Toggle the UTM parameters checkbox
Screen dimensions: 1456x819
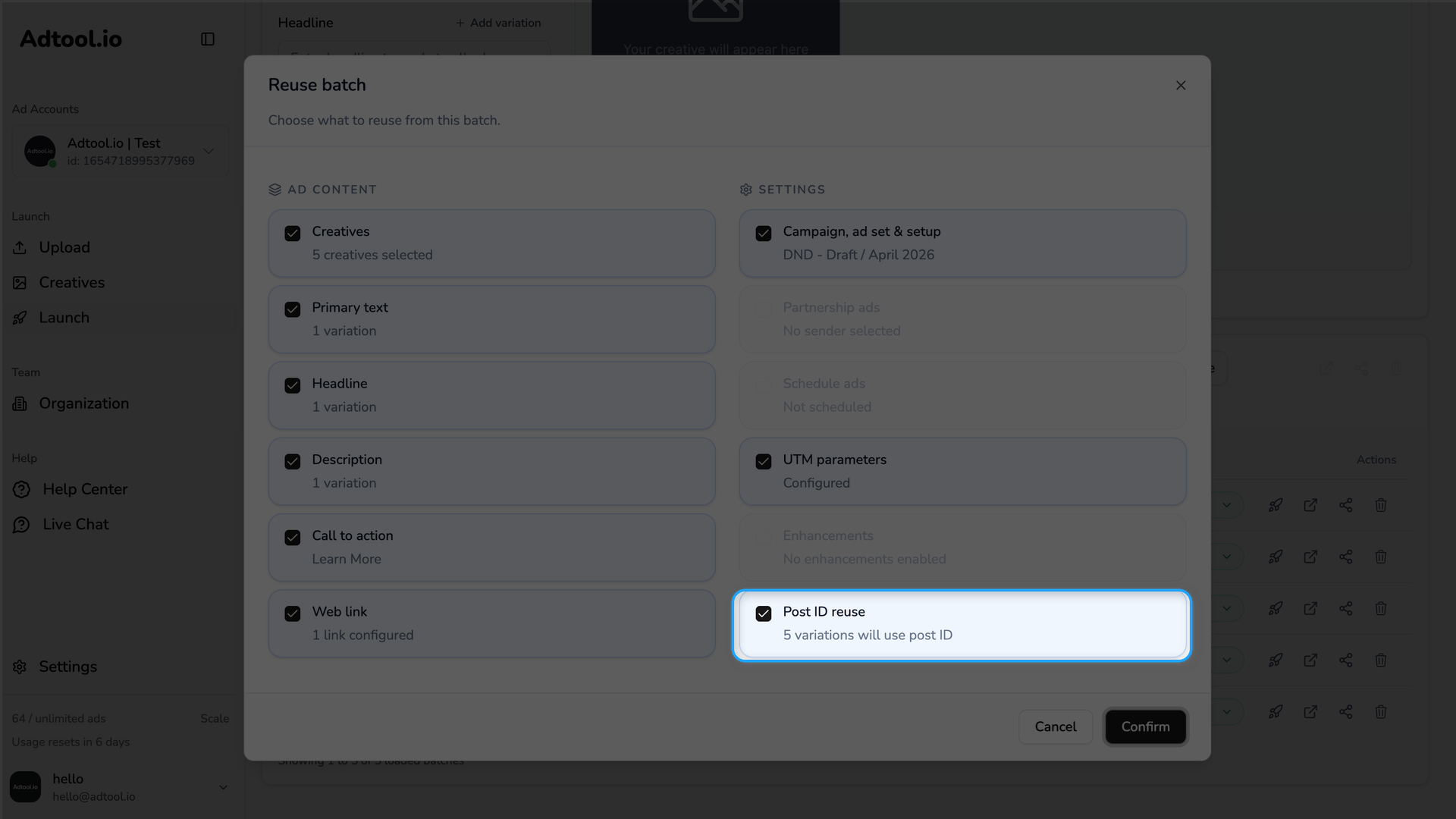pyautogui.click(x=764, y=462)
